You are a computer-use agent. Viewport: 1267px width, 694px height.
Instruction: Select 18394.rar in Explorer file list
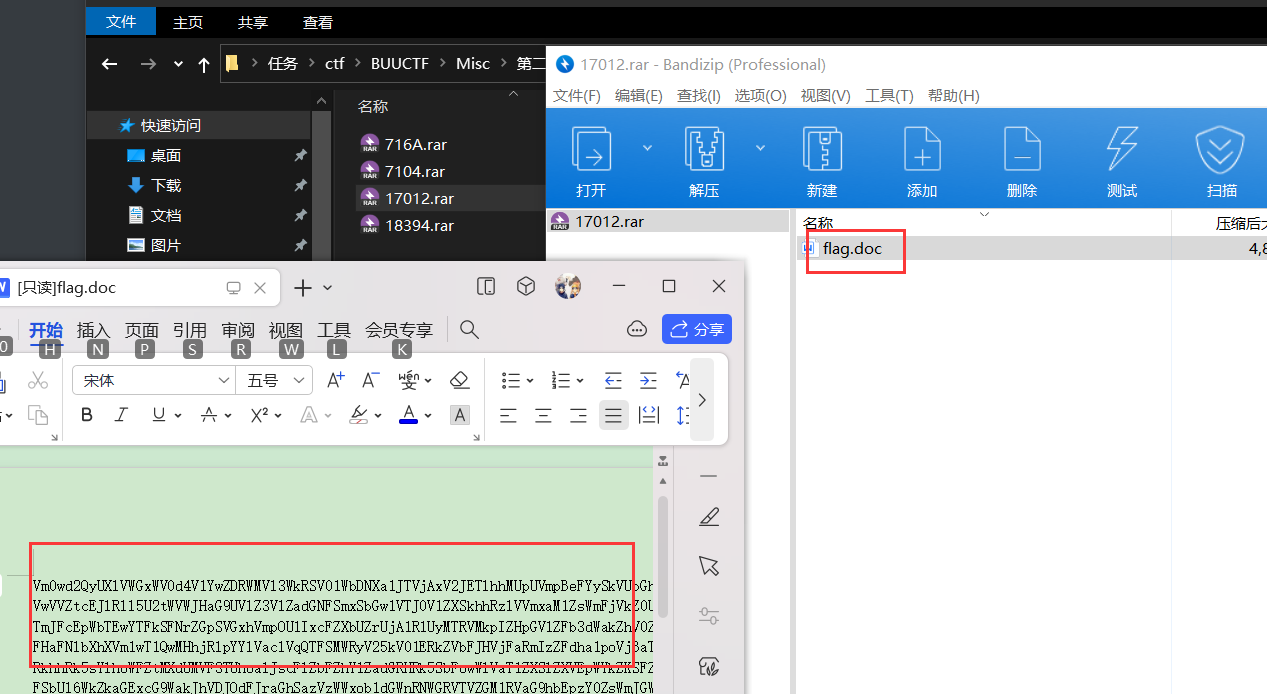420,225
